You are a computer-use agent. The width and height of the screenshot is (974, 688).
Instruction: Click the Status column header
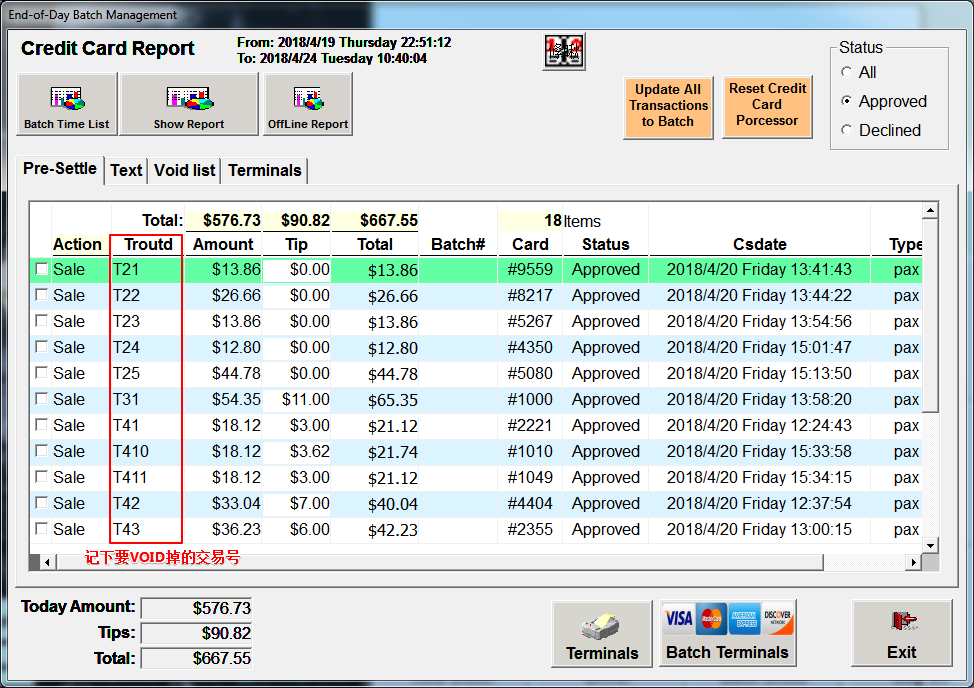[x=606, y=244]
